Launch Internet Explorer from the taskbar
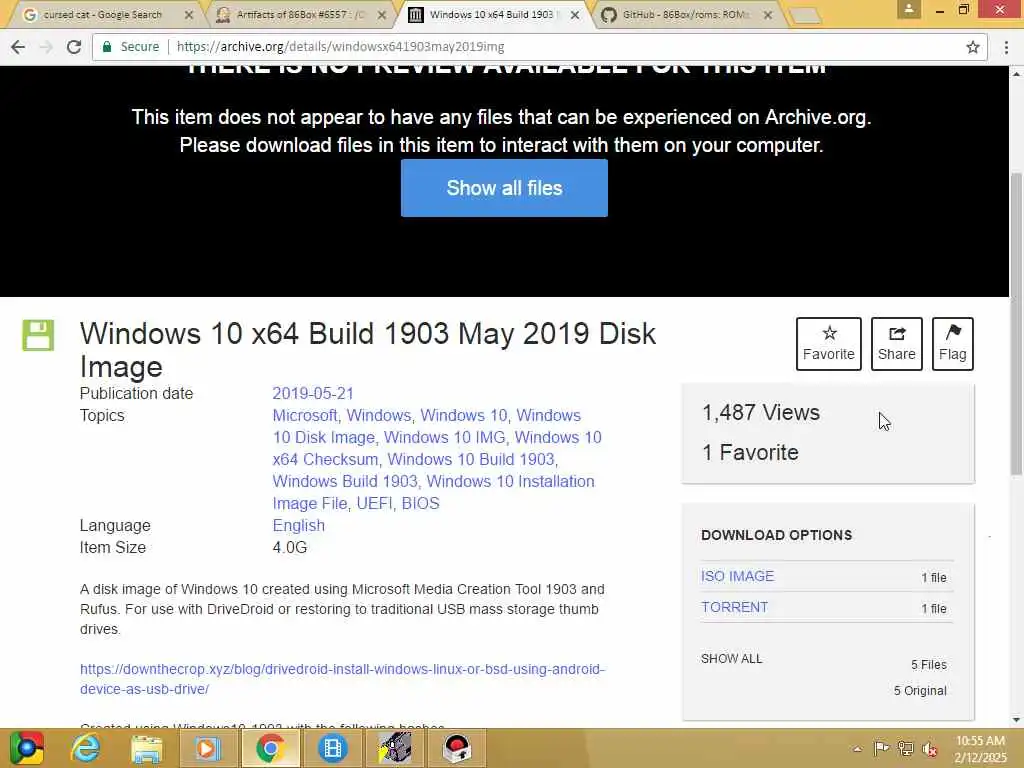 86,748
